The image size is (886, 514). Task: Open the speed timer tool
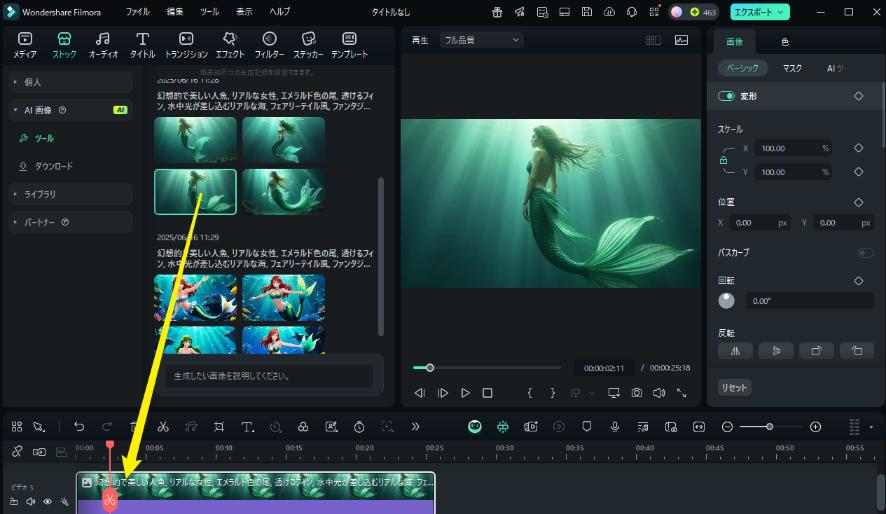click(359, 427)
